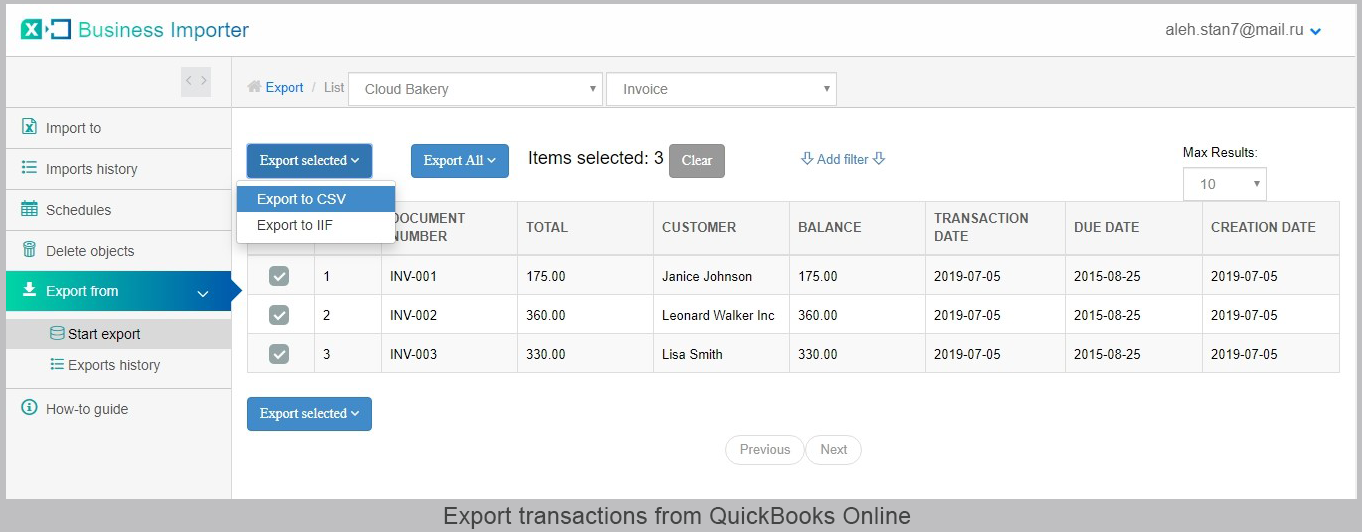
Task: Click the Lisa Smith customer cell
Action: [x=721, y=354]
